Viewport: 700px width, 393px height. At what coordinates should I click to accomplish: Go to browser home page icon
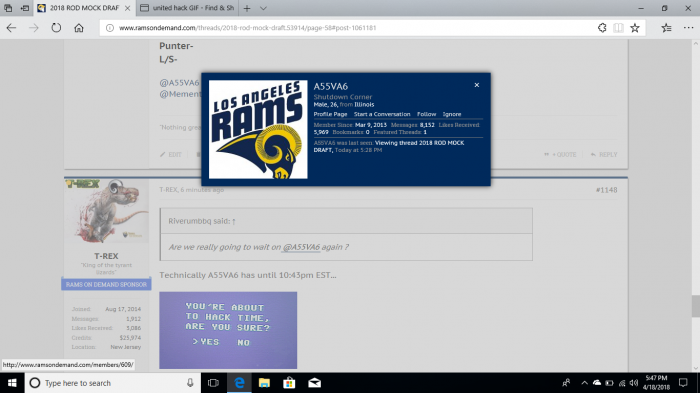pos(79,28)
